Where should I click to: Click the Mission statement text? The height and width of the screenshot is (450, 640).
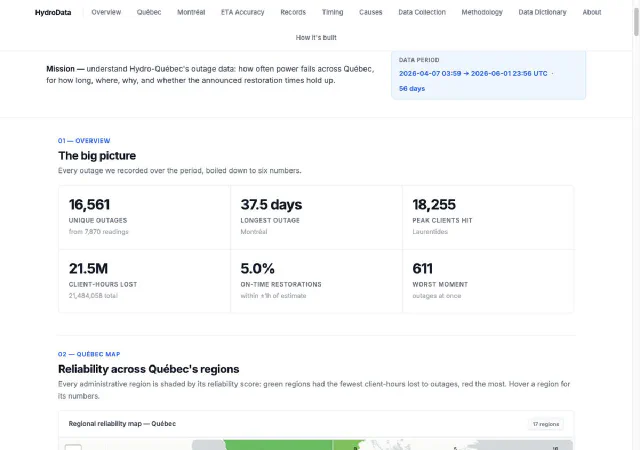point(210,75)
